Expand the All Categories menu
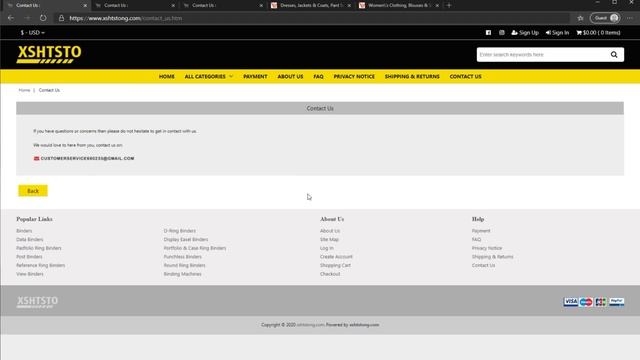This screenshot has width=640, height=360. coord(209,76)
